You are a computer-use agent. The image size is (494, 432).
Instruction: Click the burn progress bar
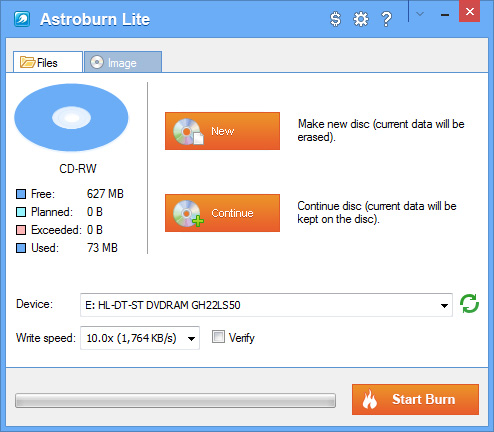pos(175,400)
